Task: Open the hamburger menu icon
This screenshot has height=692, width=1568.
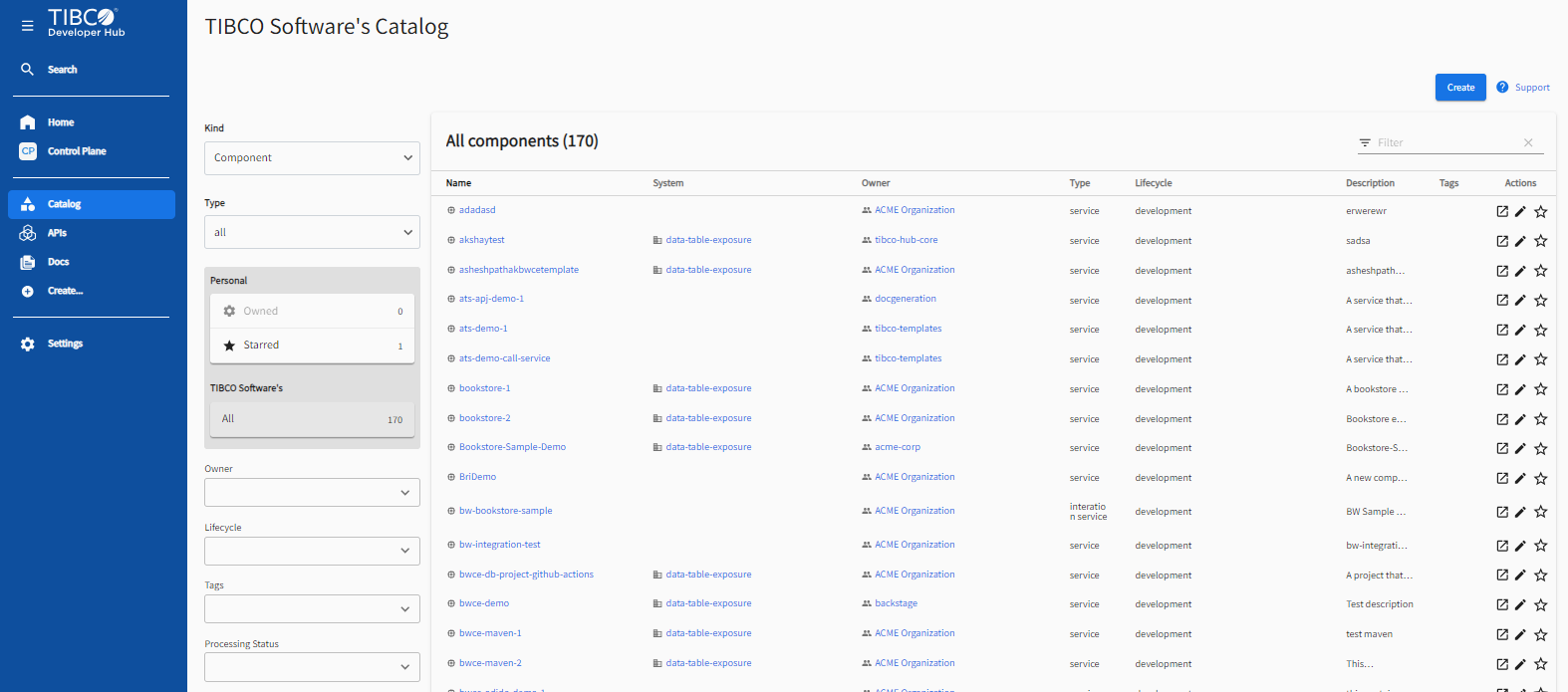Action: [x=28, y=26]
